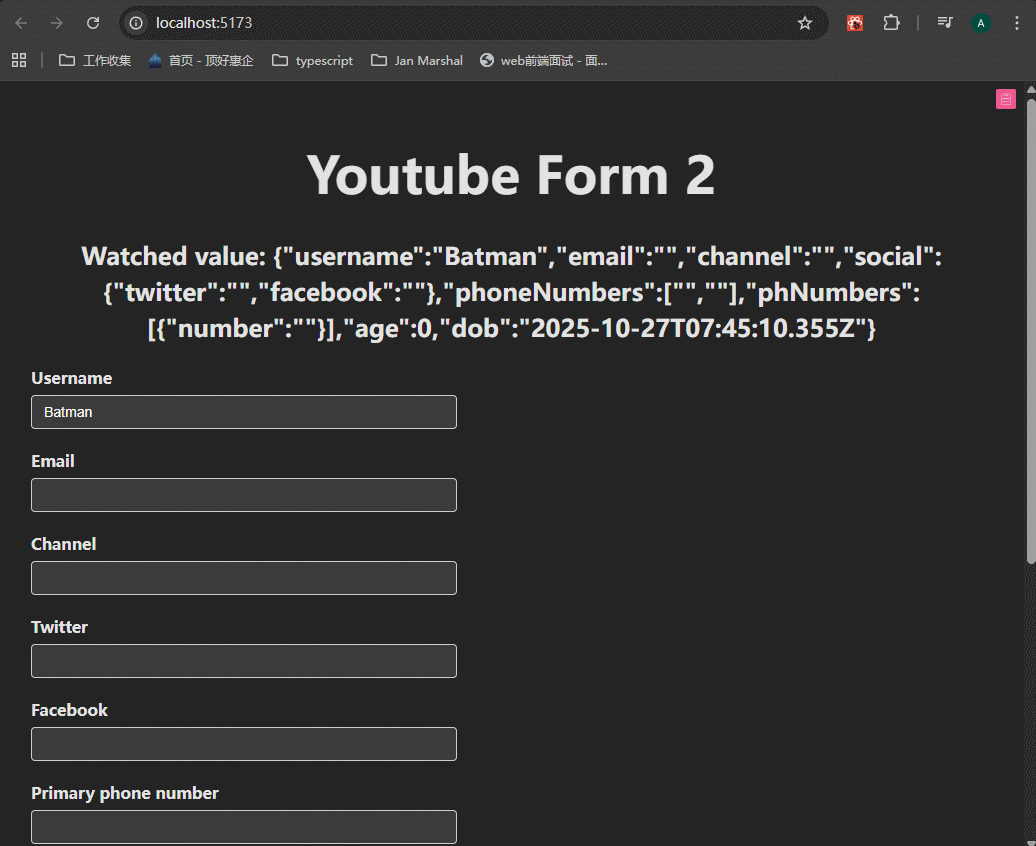Viewport: 1036px width, 846px height.
Task: Expand the Jan Marshal bookmark folder
Action: coord(417,60)
